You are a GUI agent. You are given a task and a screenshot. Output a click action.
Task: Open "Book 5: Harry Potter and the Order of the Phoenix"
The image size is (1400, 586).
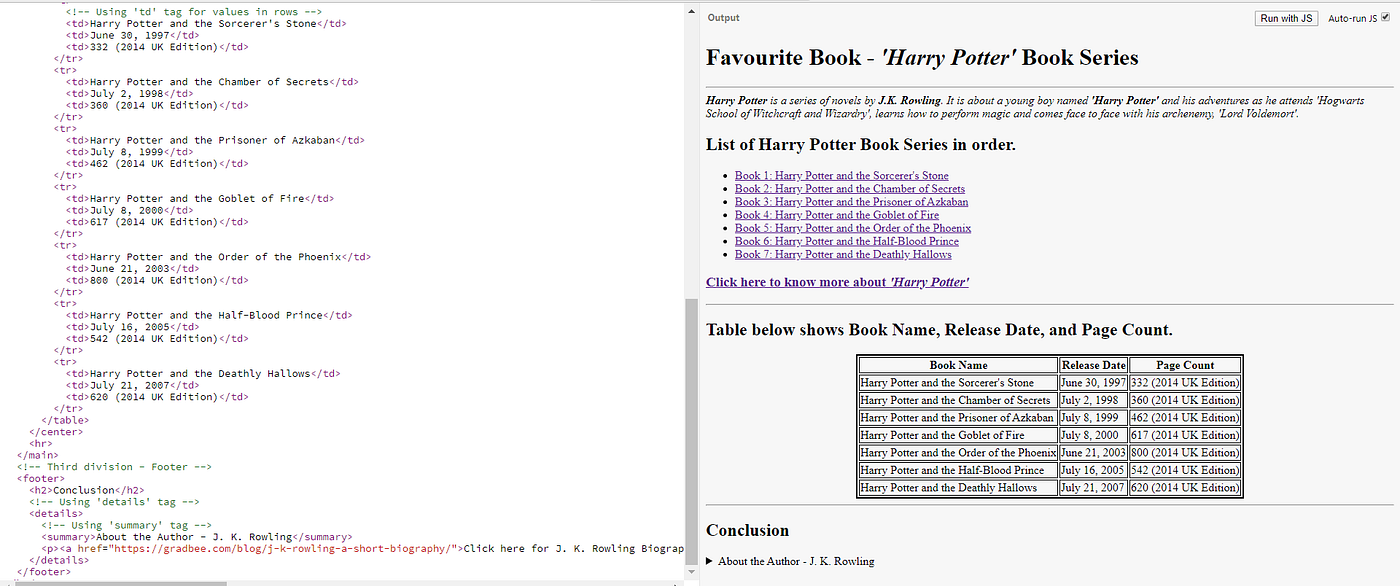click(x=852, y=228)
